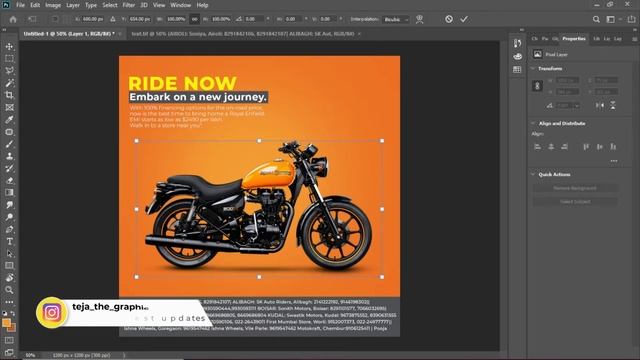Image resolution: width=640 pixels, height=360 pixels.
Task: Collapse the Quick Actions section
Action: tap(533, 174)
